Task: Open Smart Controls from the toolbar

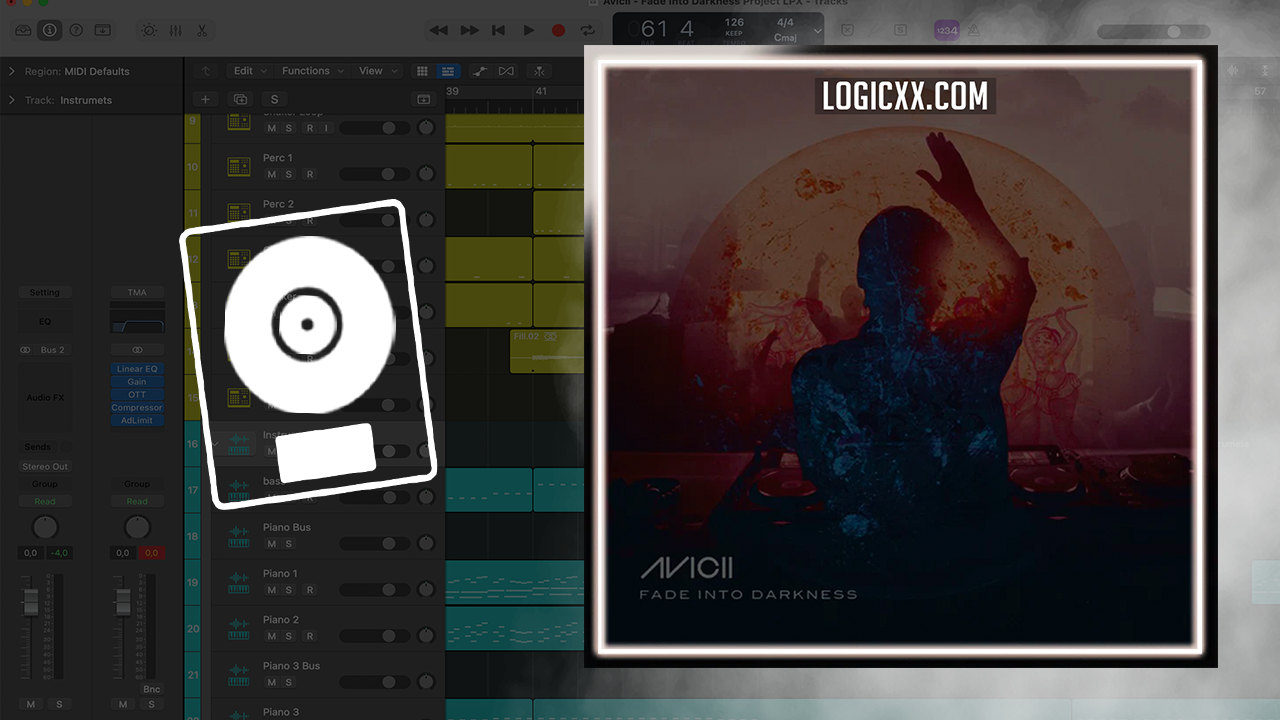Action: pyautogui.click(x=148, y=30)
